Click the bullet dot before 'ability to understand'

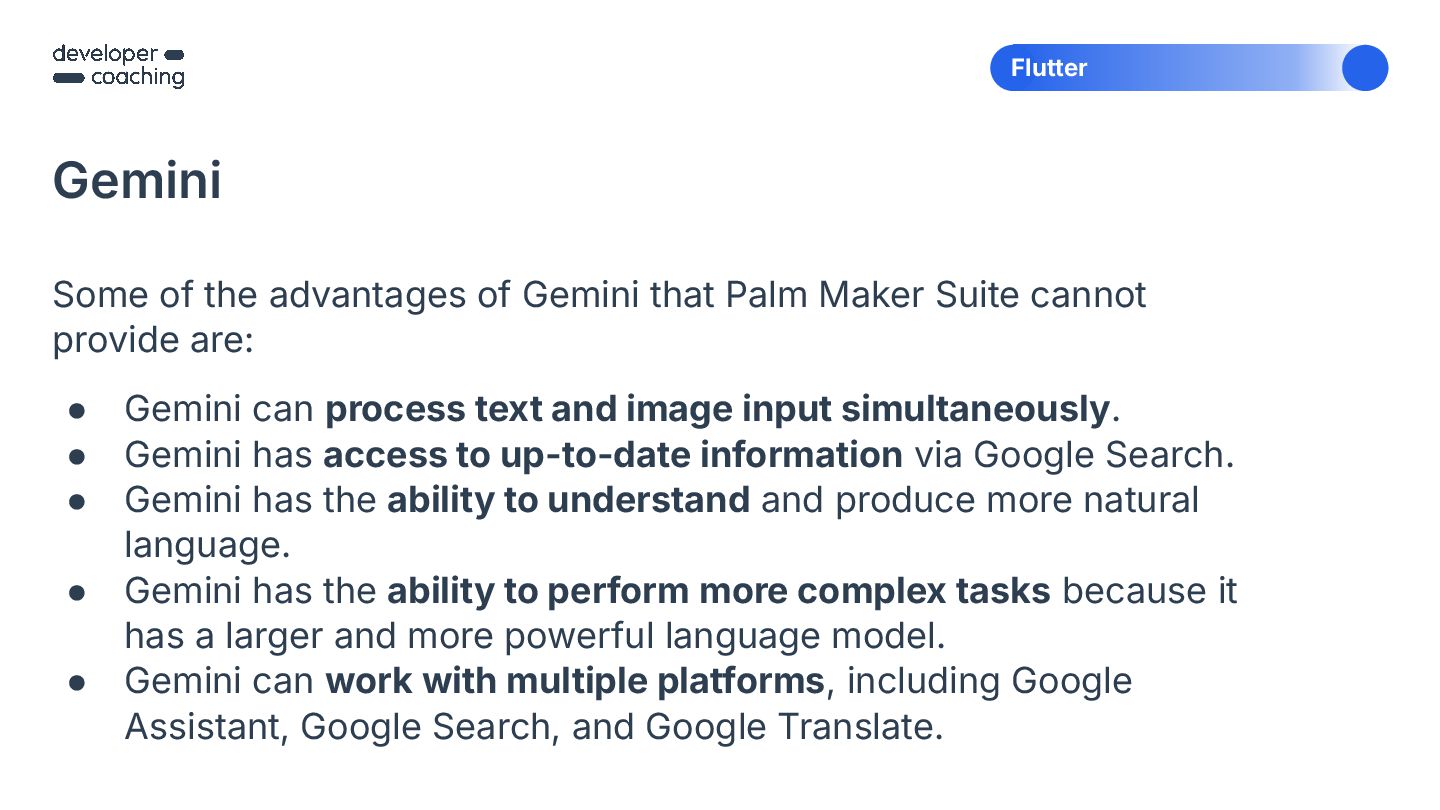coord(77,501)
